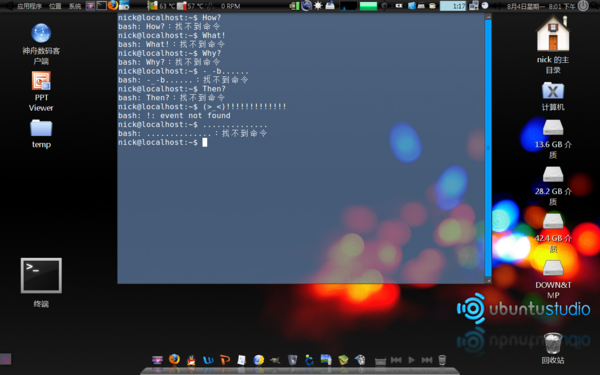This screenshot has height=375, width=600.
Task: Open the PPT Viewer desktop icon
Action: (41, 91)
